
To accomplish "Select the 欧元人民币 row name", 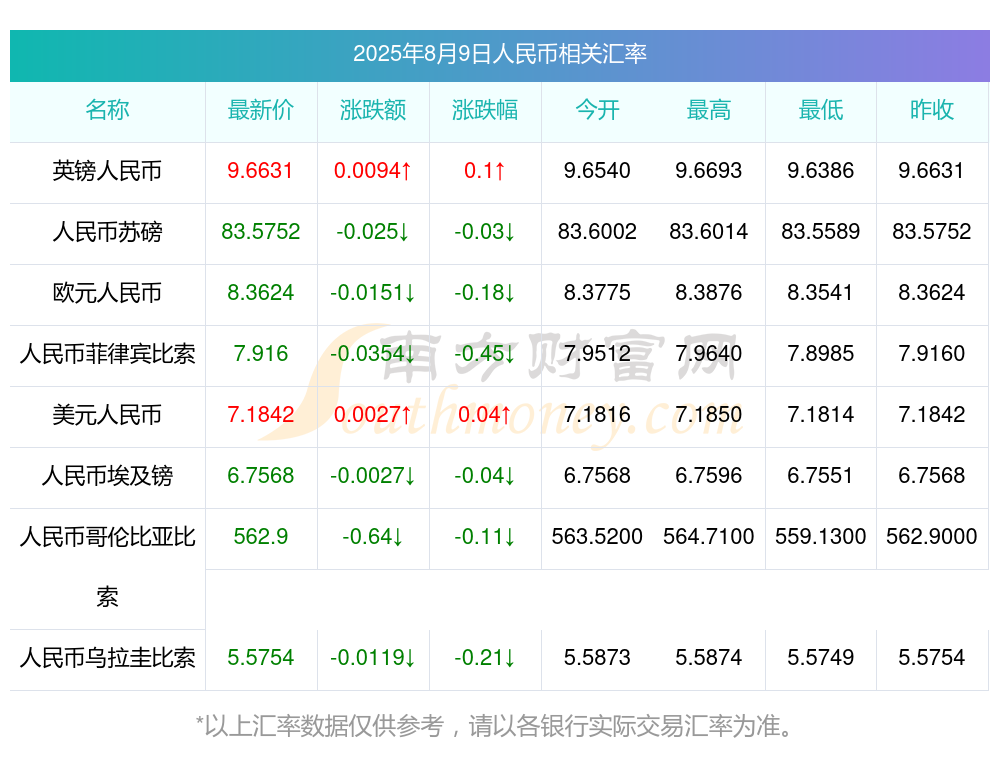I will [107, 293].
